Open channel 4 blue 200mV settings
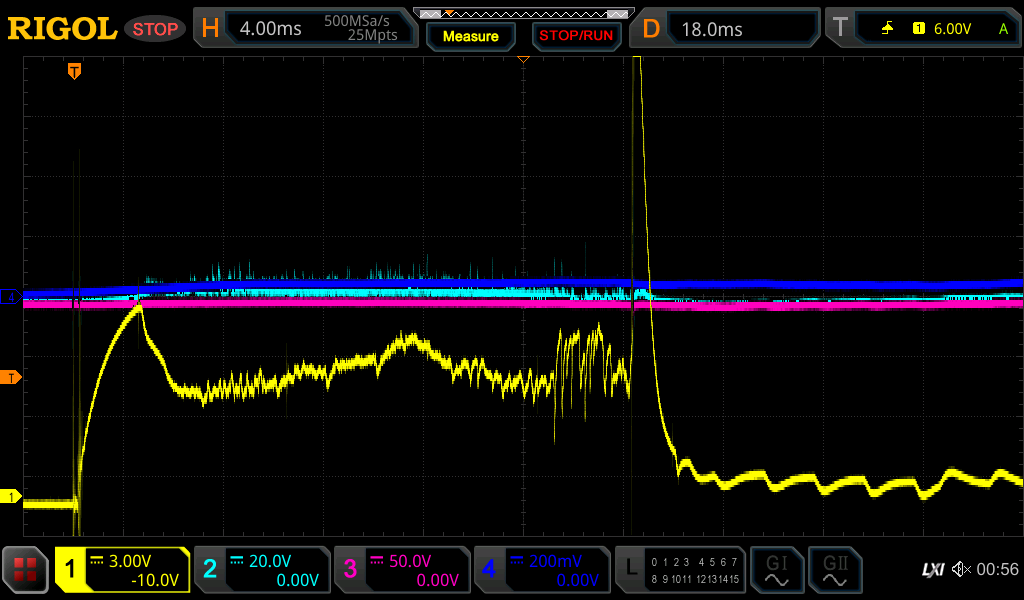 (x=542, y=570)
